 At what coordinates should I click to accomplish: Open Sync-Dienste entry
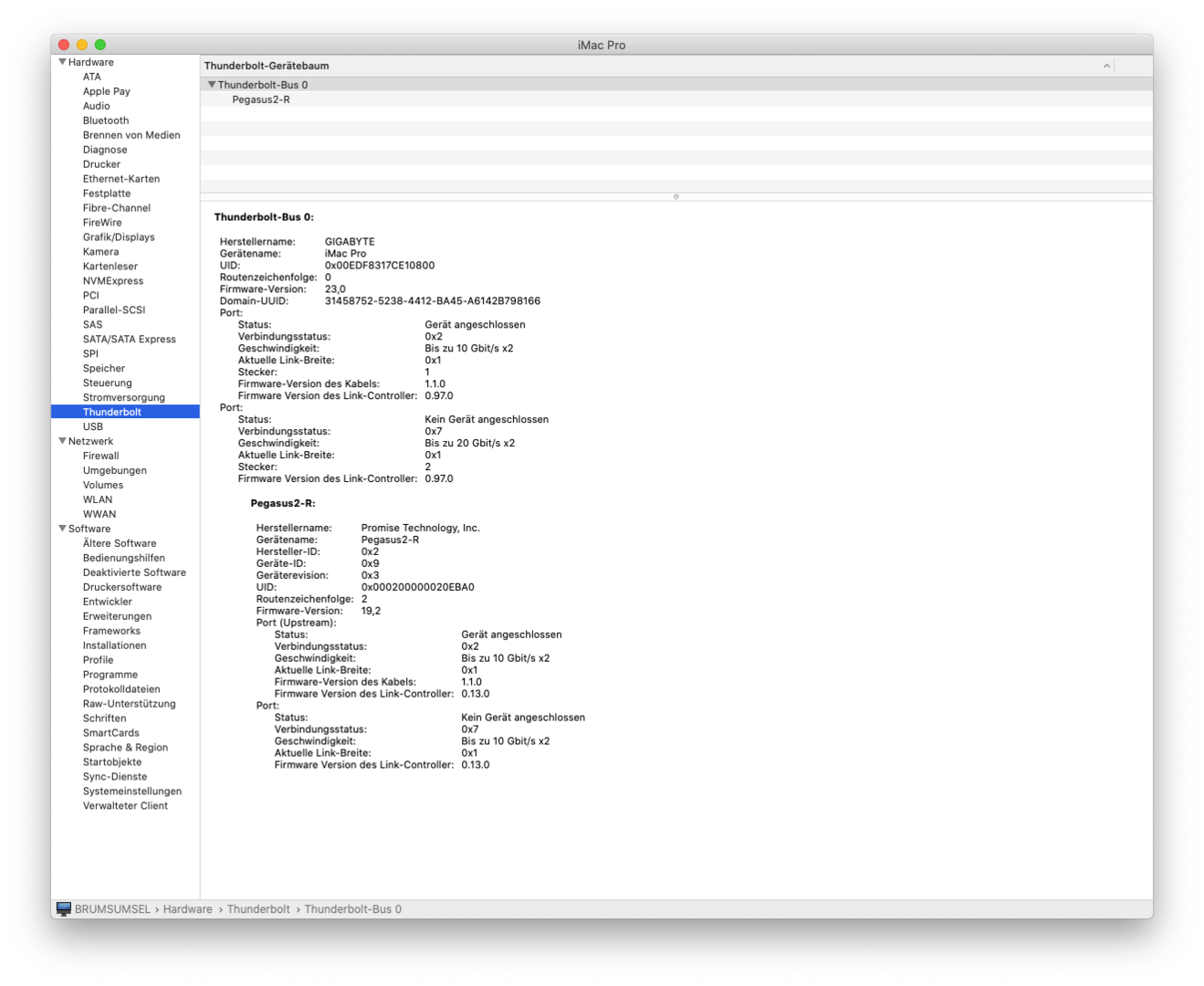115,777
